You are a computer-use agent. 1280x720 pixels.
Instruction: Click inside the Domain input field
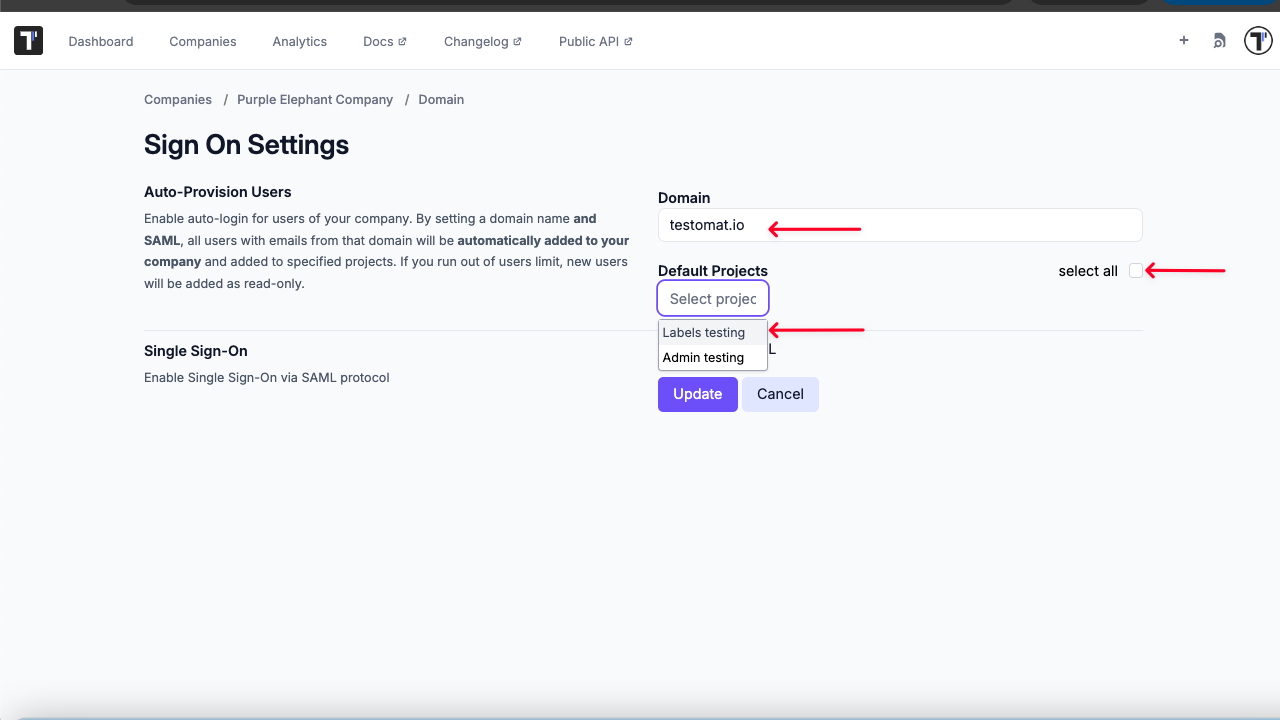click(899, 225)
